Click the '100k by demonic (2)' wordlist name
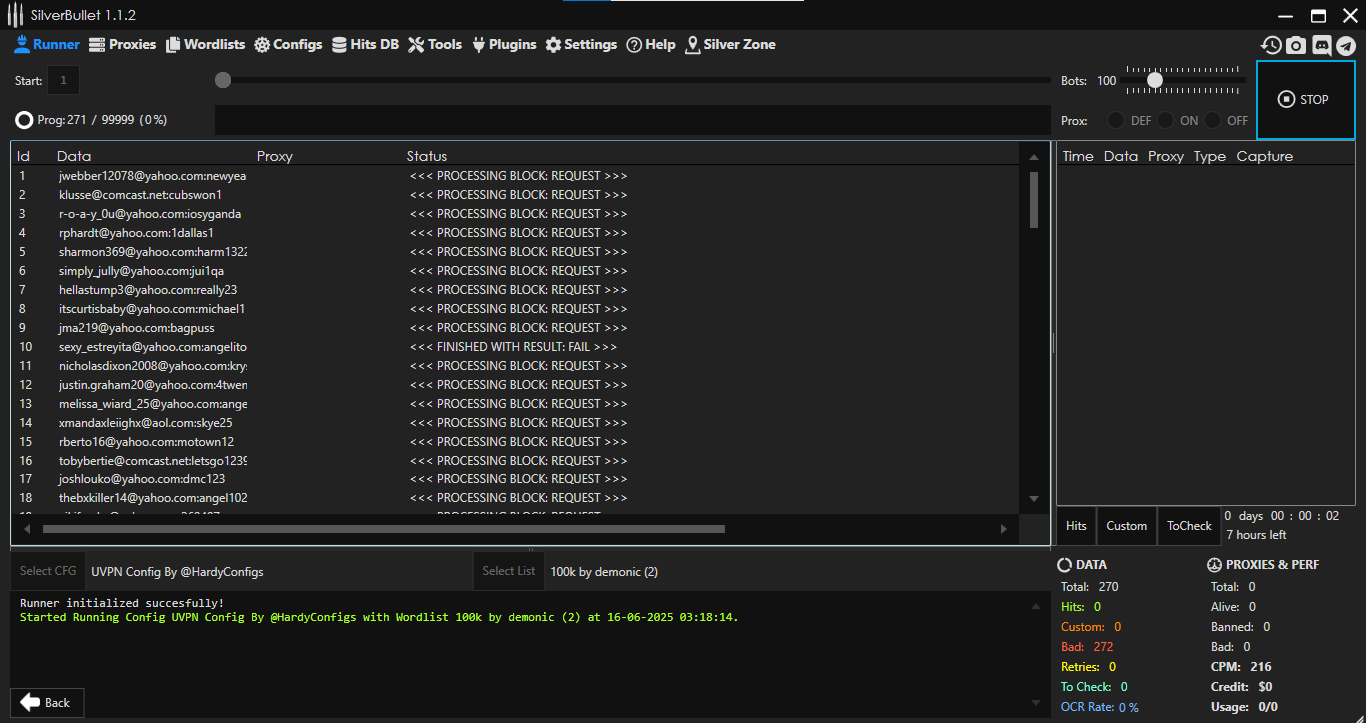Screen dimensions: 1366x723 (604, 572)
